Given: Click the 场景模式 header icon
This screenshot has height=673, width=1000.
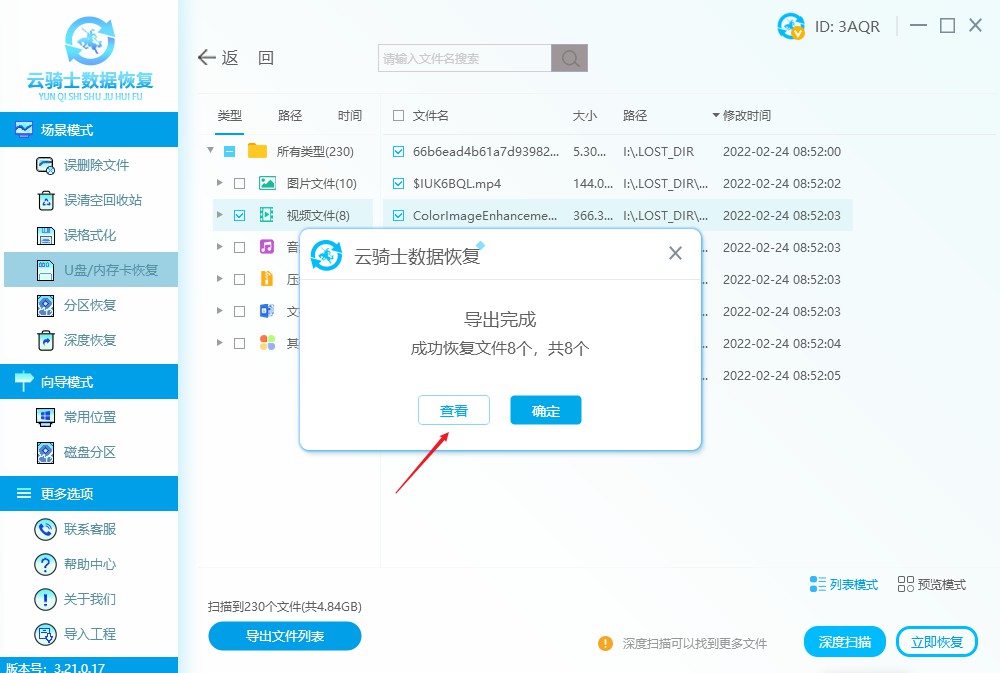Looking at the screenshot, I should (x=24, y=129).
